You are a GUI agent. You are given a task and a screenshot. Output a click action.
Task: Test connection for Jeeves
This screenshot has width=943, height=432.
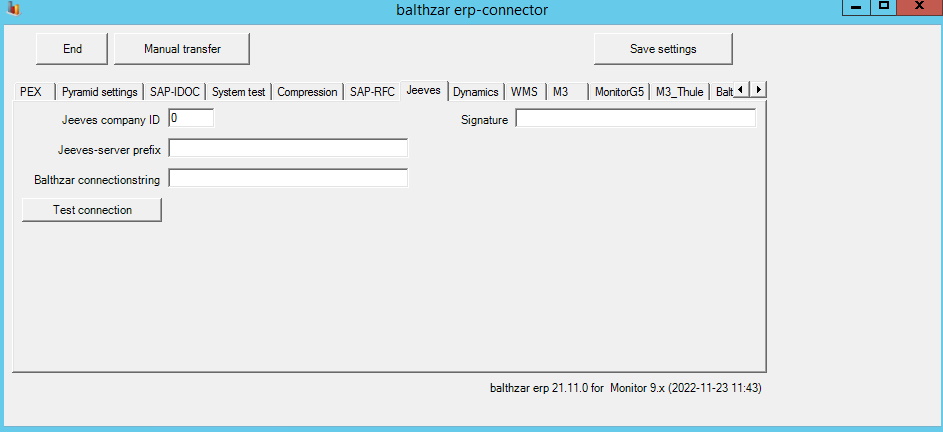(x=92, y=210)
